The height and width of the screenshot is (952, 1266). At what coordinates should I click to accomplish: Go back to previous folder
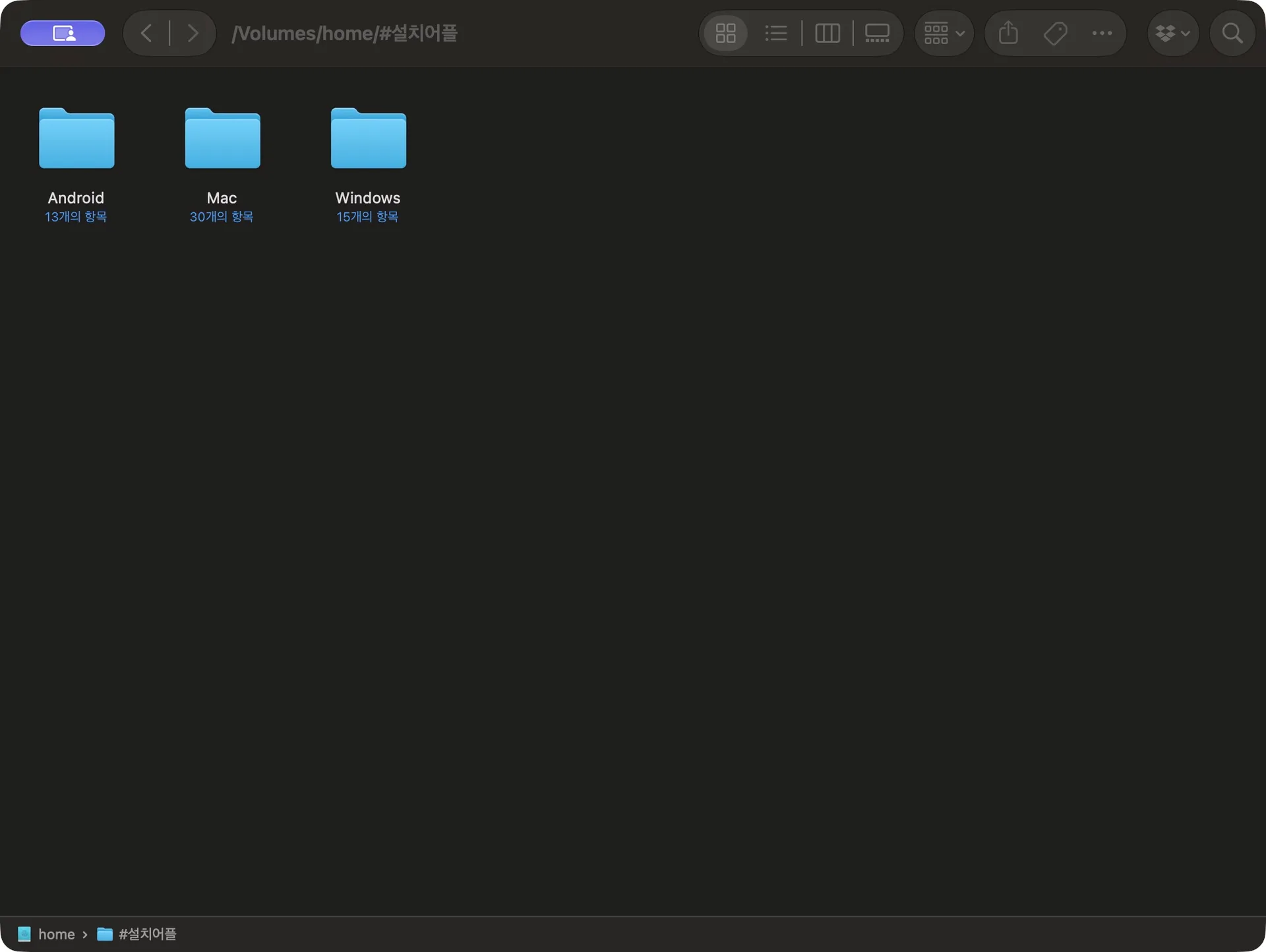point(146,33)
